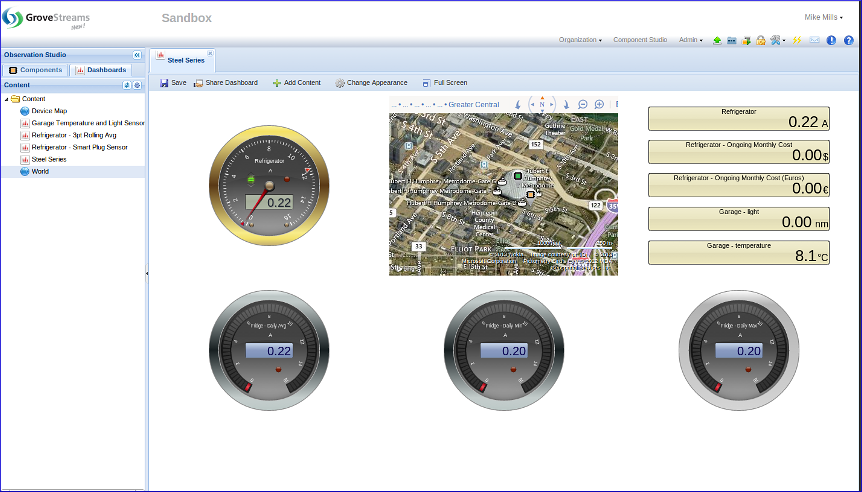Image resolution: width=862 pixels, height=492 pixels.
Task: Collapse the Content folder tree node
Action: (7, 99)
